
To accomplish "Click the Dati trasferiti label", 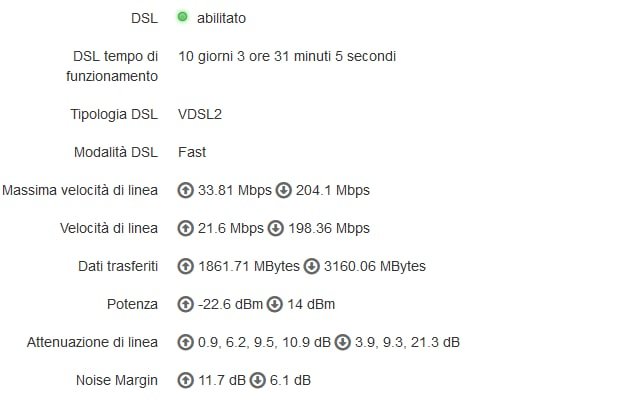I will coord(118,266).
